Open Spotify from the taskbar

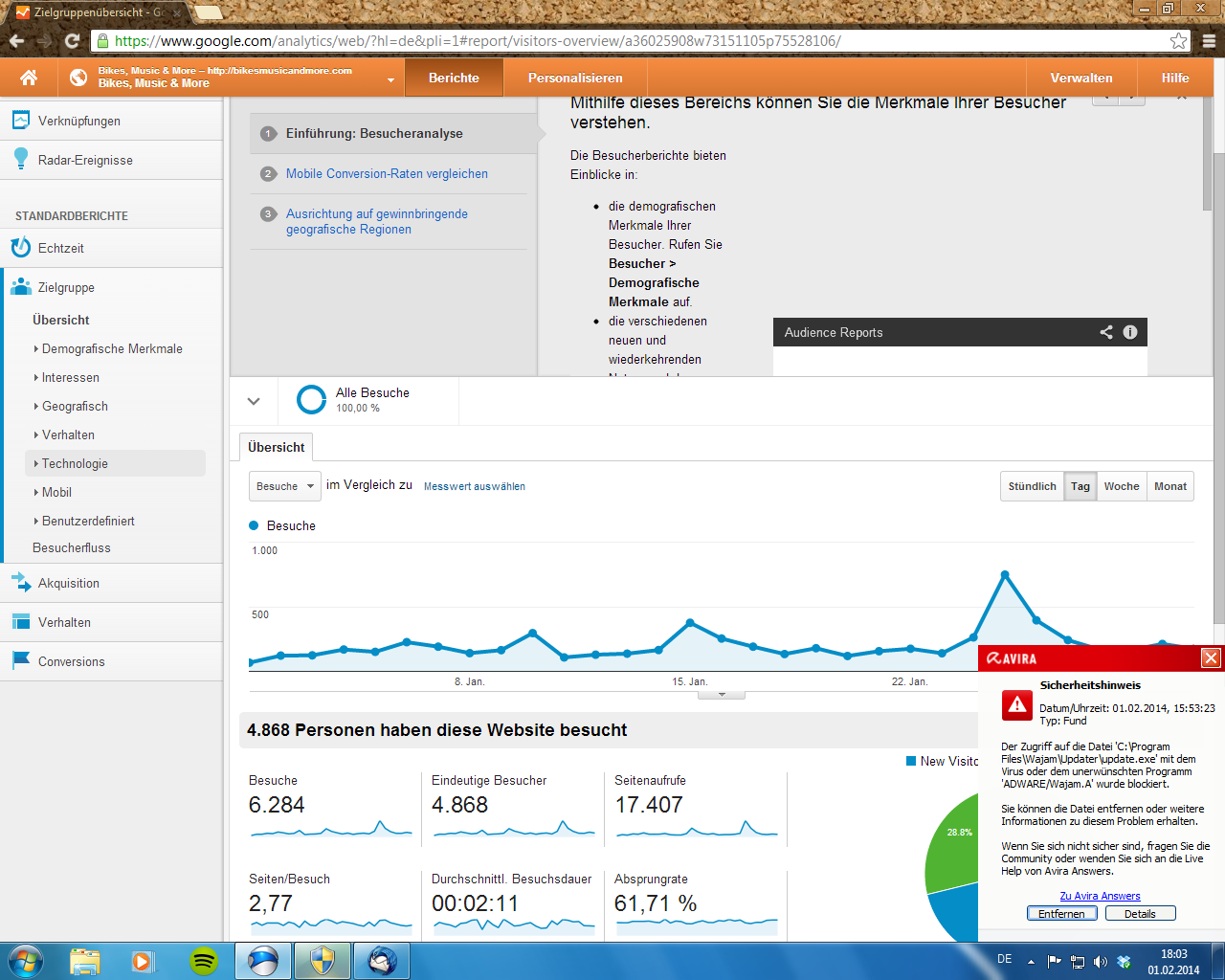point(204,960)
